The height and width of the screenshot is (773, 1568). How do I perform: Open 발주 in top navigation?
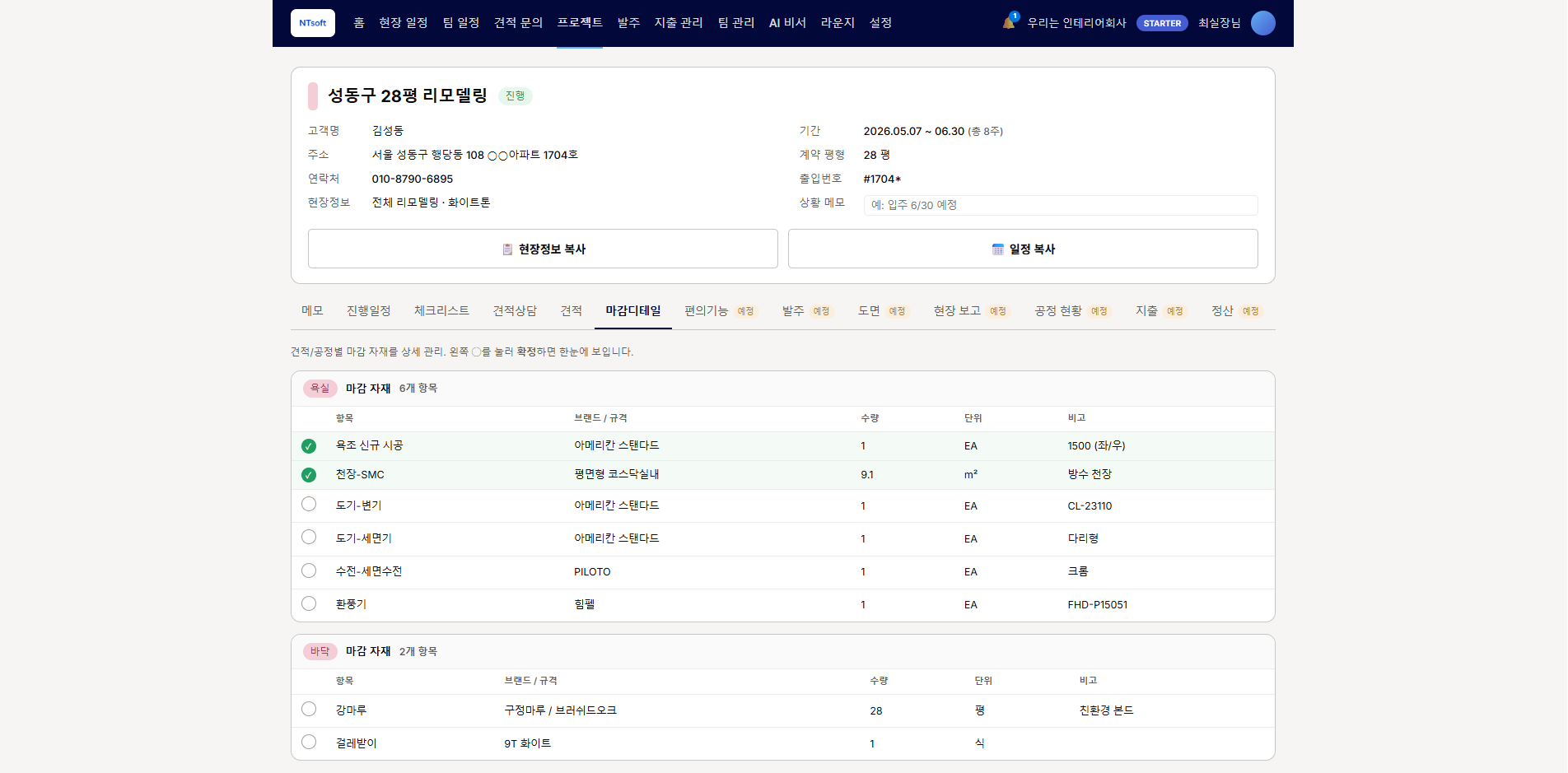pos(628,23)
